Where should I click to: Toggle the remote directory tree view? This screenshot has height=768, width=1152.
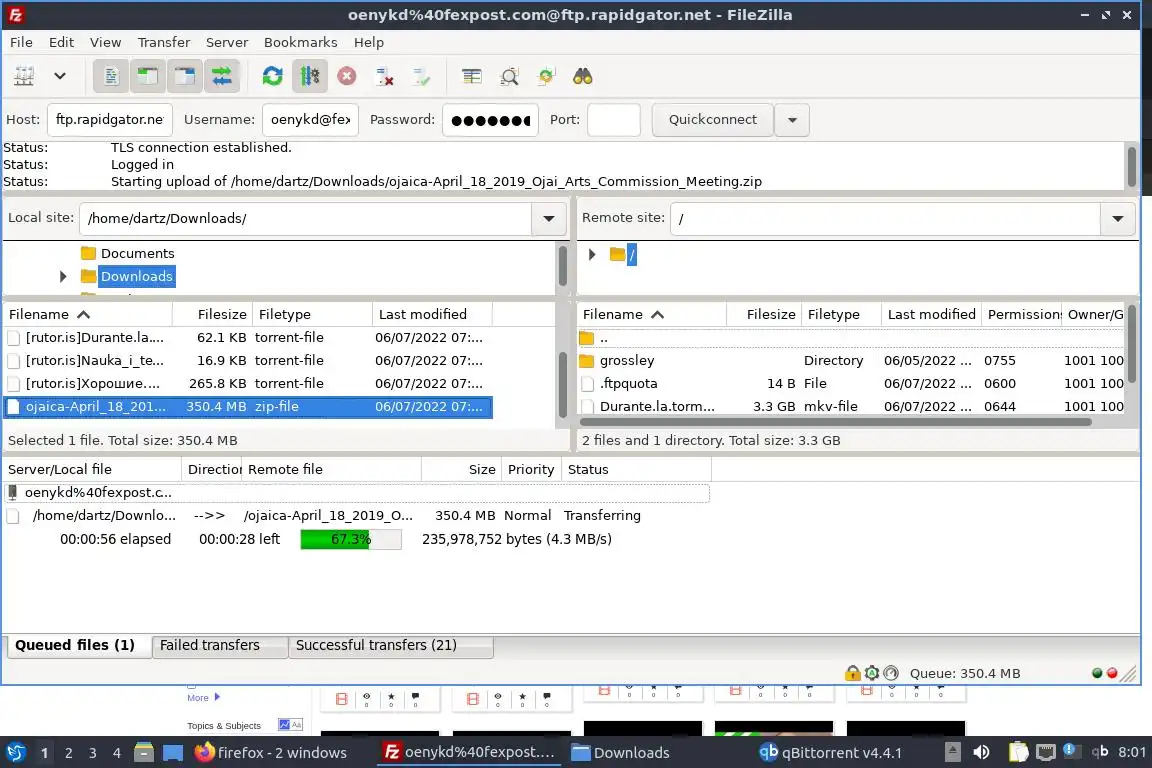point(184,76)
